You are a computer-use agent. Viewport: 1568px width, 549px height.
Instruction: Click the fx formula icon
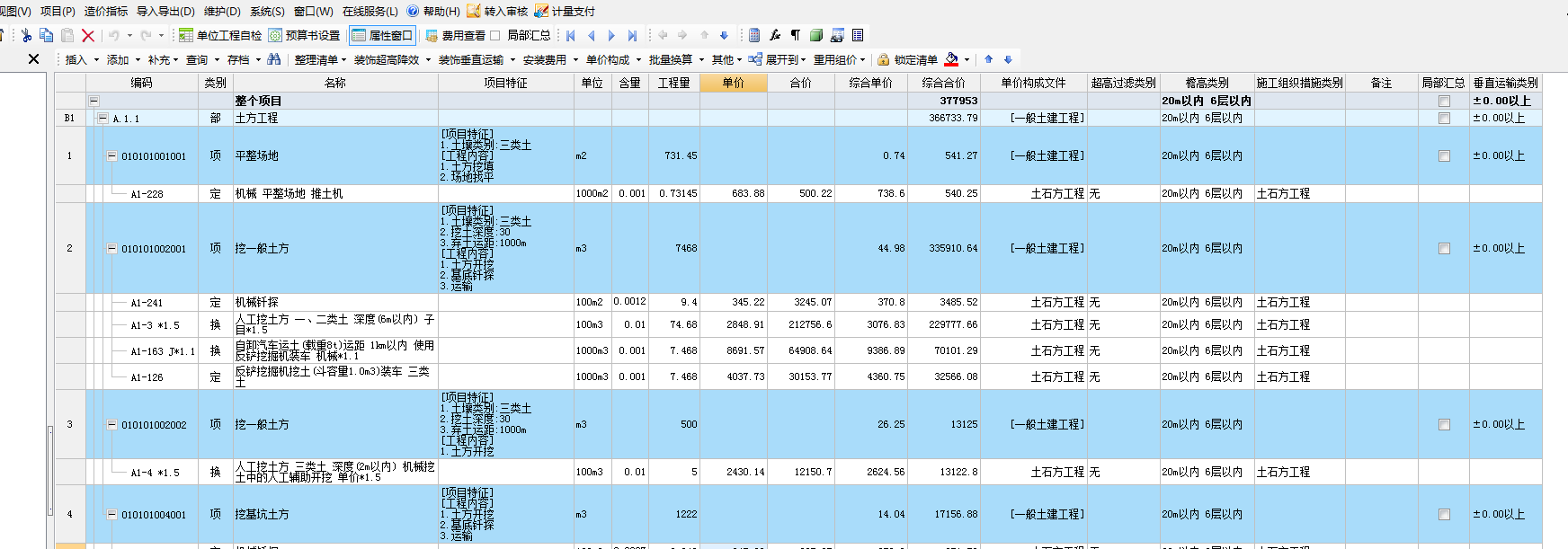click(775, 35)
